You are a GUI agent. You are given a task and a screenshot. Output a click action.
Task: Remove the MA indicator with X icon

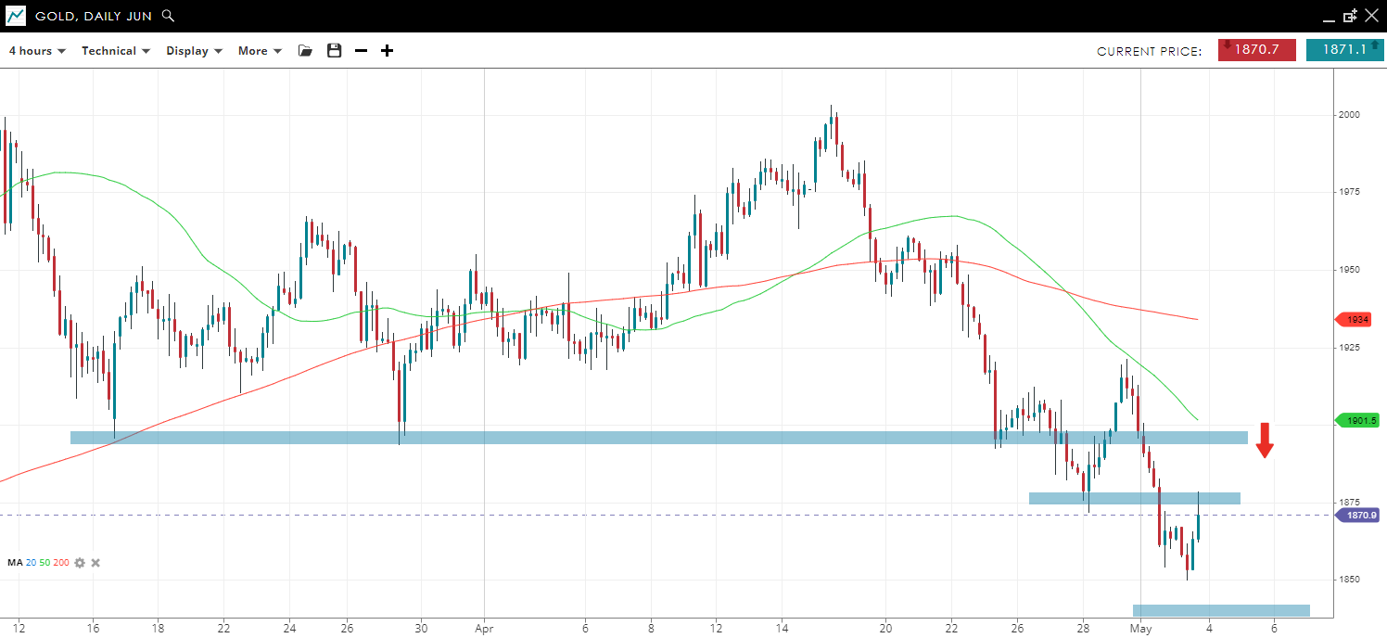point(96,563)
